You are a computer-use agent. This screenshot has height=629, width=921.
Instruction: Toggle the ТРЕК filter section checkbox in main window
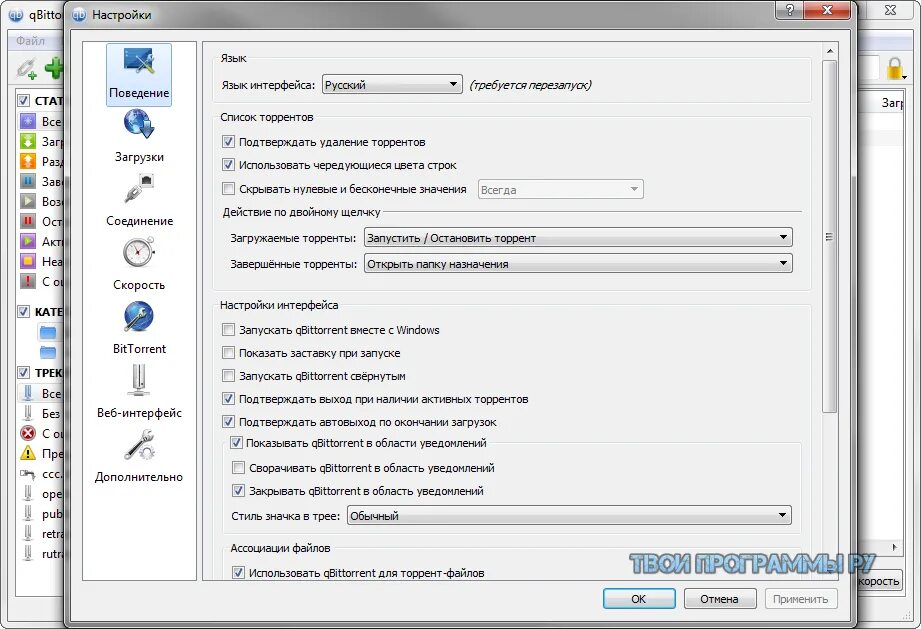click(x=23, y=372)
